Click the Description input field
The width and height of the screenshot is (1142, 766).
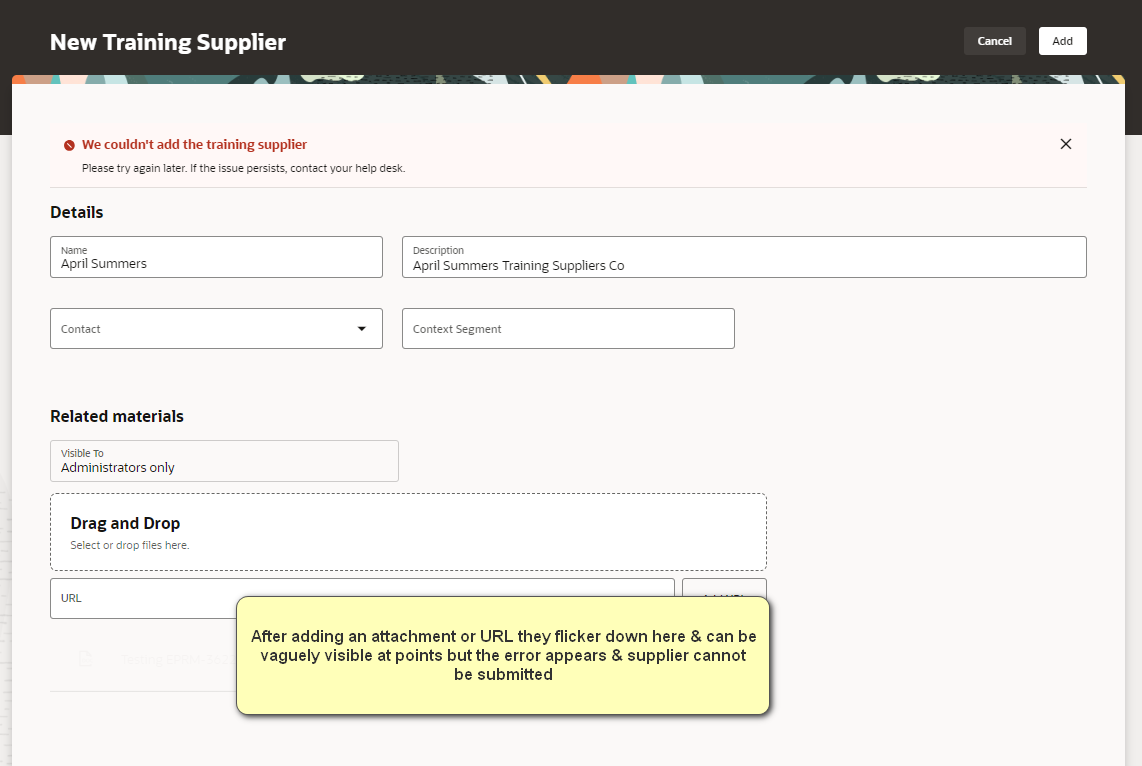click(x=744, y=256)
